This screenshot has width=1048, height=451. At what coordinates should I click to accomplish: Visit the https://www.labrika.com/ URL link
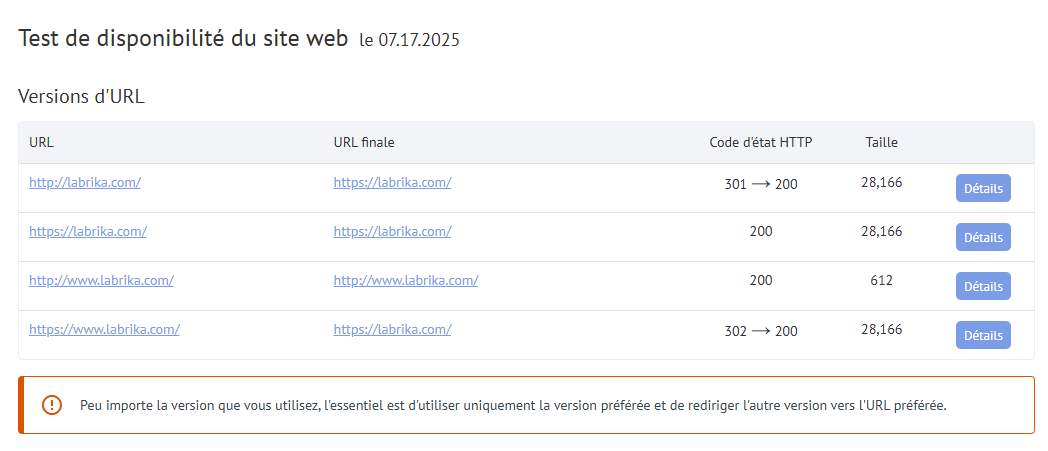tap(104, 329)
